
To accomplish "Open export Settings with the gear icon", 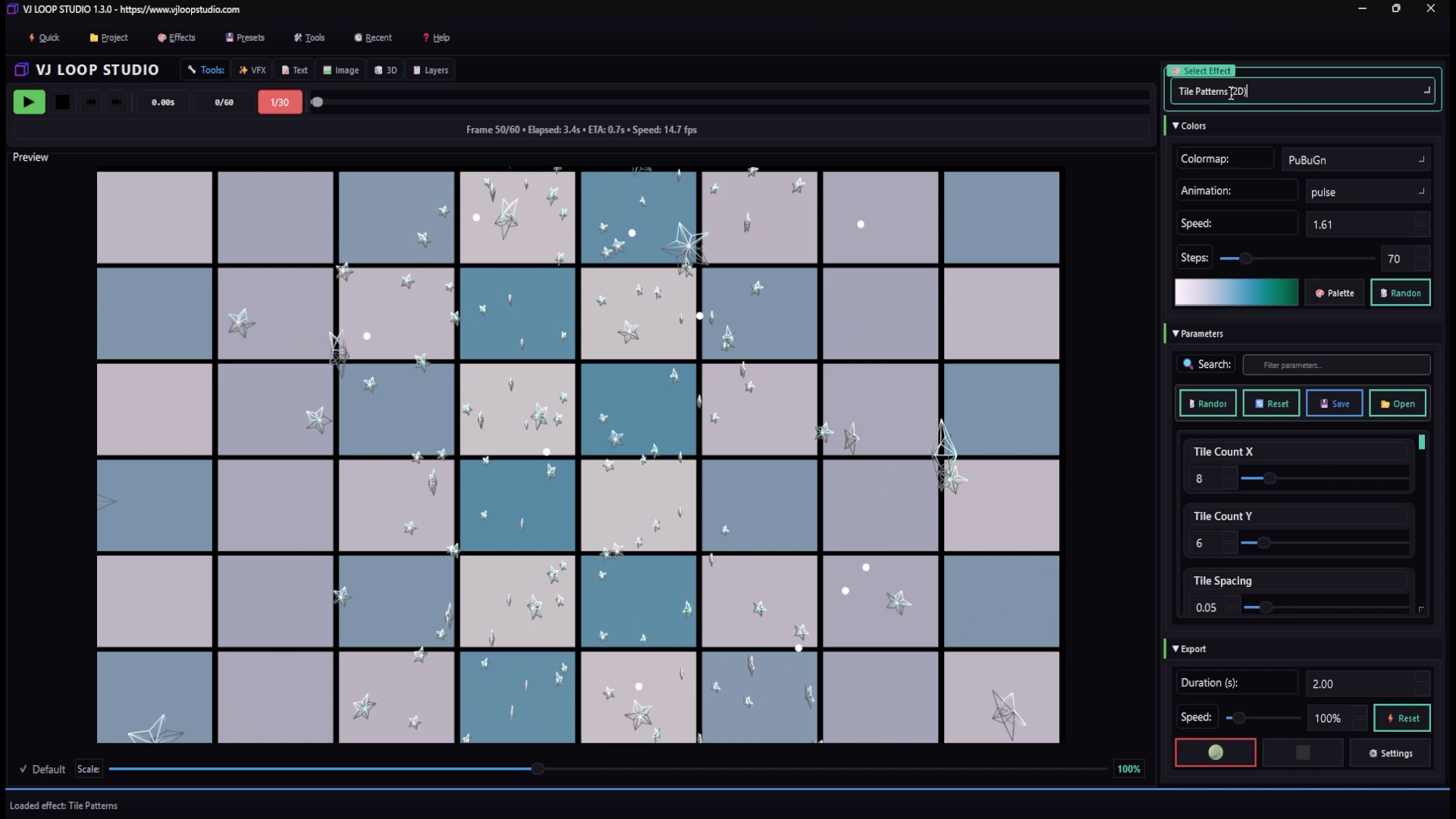I will pos(1391,752).
